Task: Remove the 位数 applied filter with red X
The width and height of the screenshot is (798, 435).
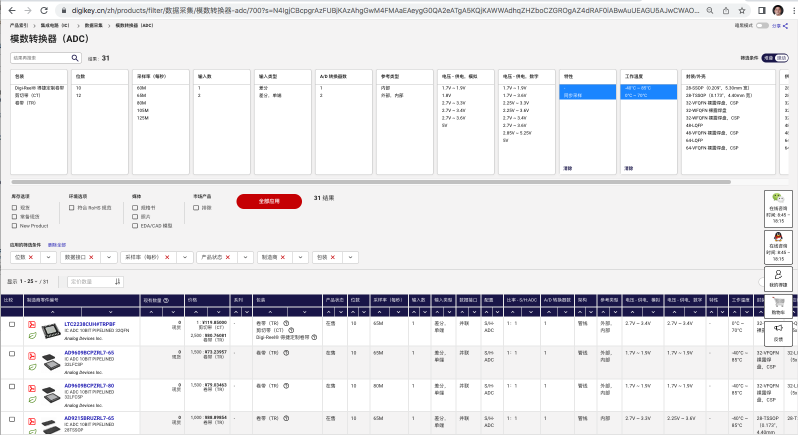Action: 31,257
